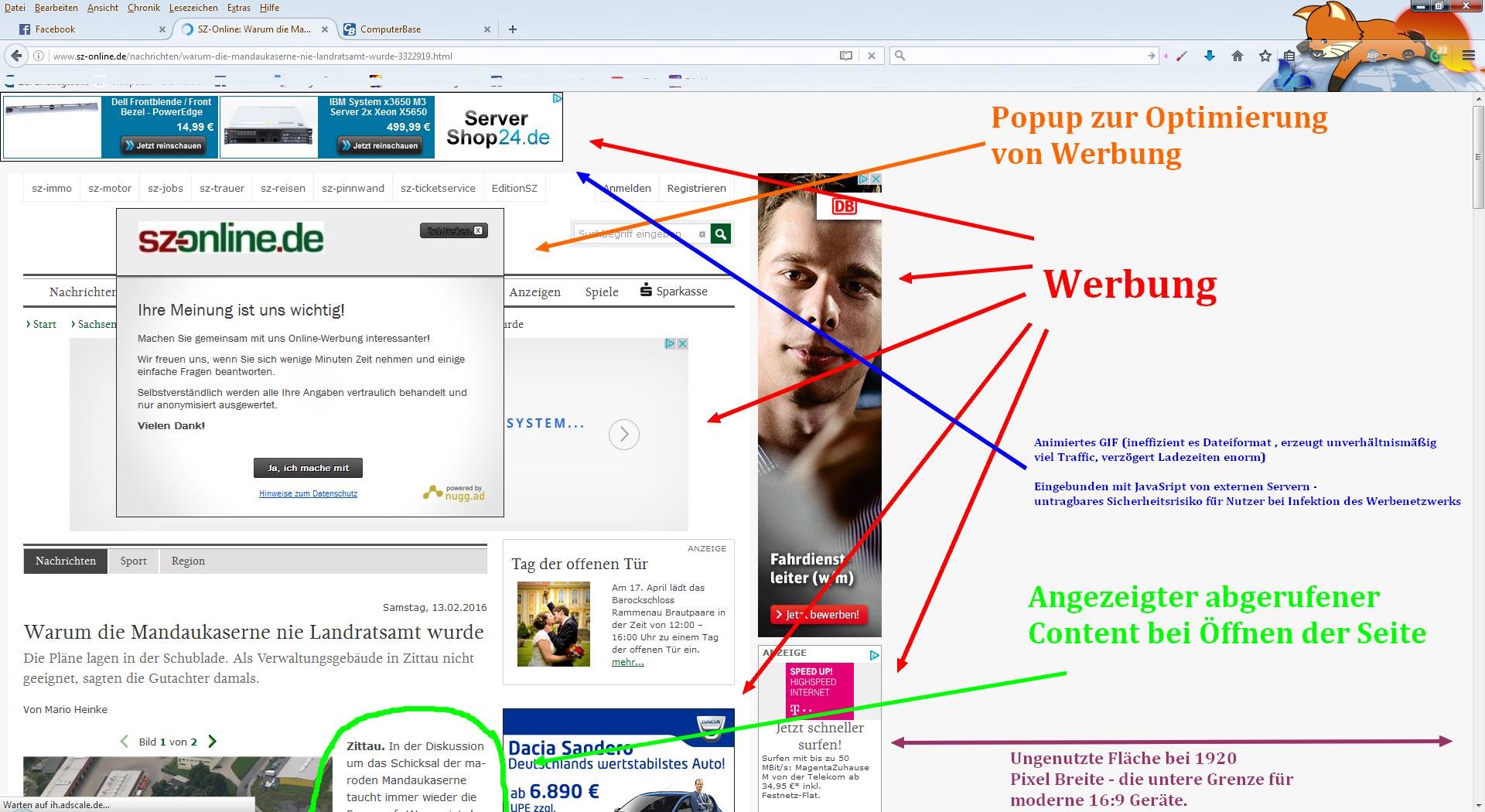The width and height of the screenshot is (1485, 812).
Task: Open Spiele in main navigation
Action: click(602, 292)
